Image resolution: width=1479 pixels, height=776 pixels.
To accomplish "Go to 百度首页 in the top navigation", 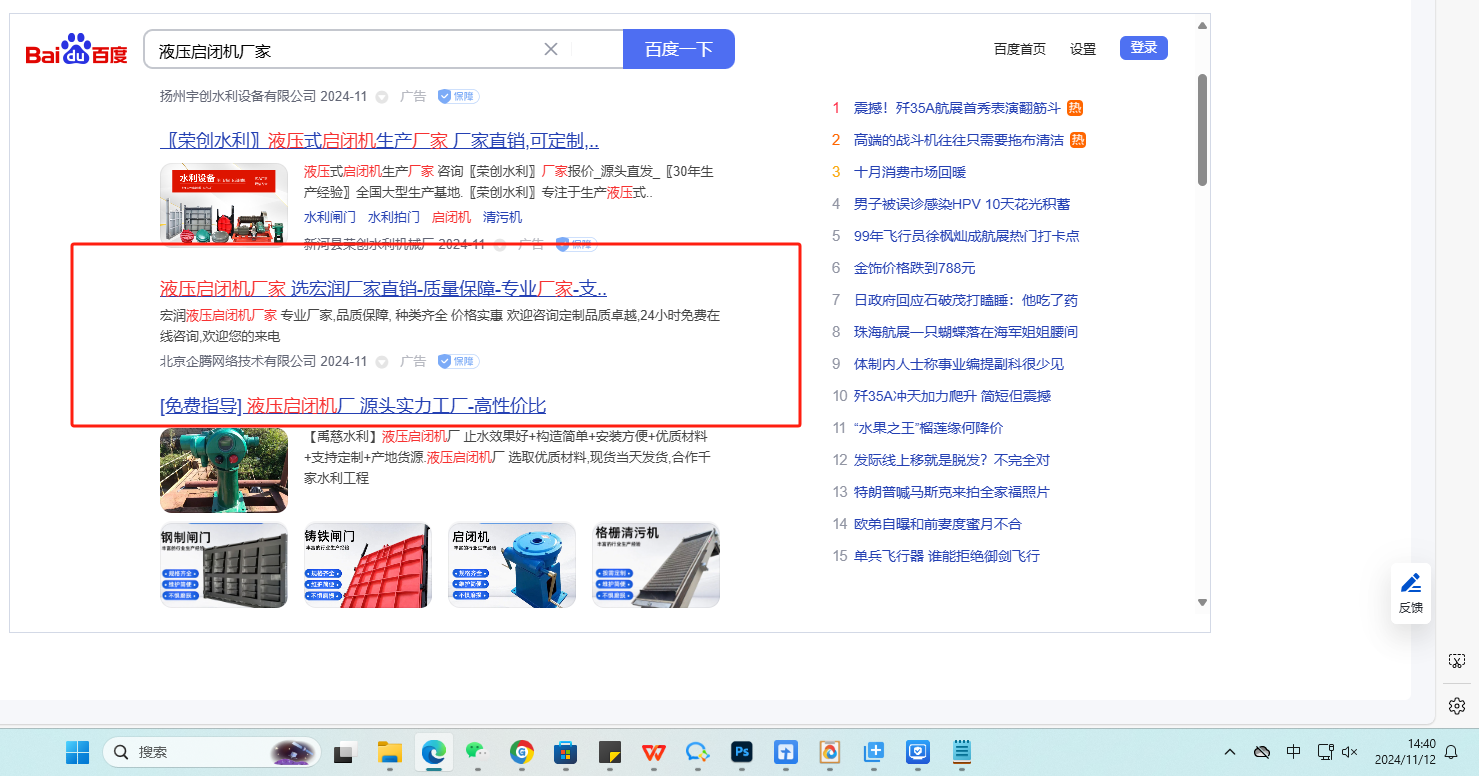I will (1019, 49).
